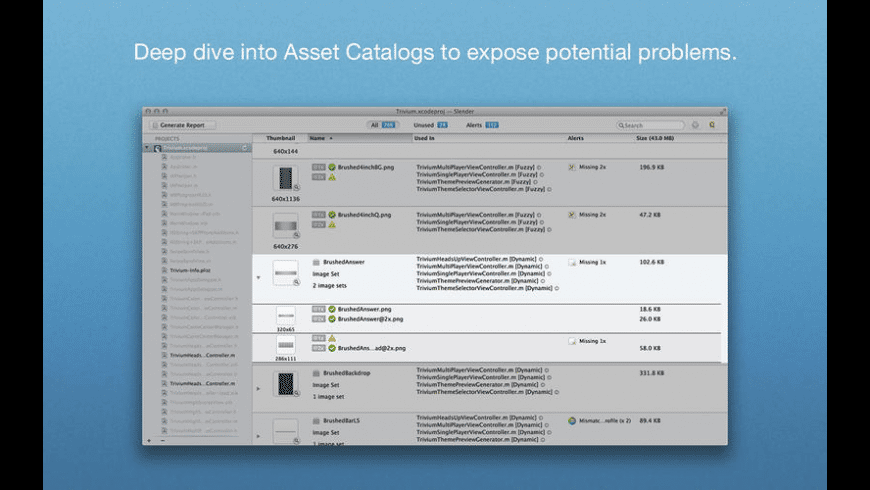This screenshot has height=490, width=870.
Task: Add a project with the plus button
Action: pyautogui.click(x=149, y=441)
